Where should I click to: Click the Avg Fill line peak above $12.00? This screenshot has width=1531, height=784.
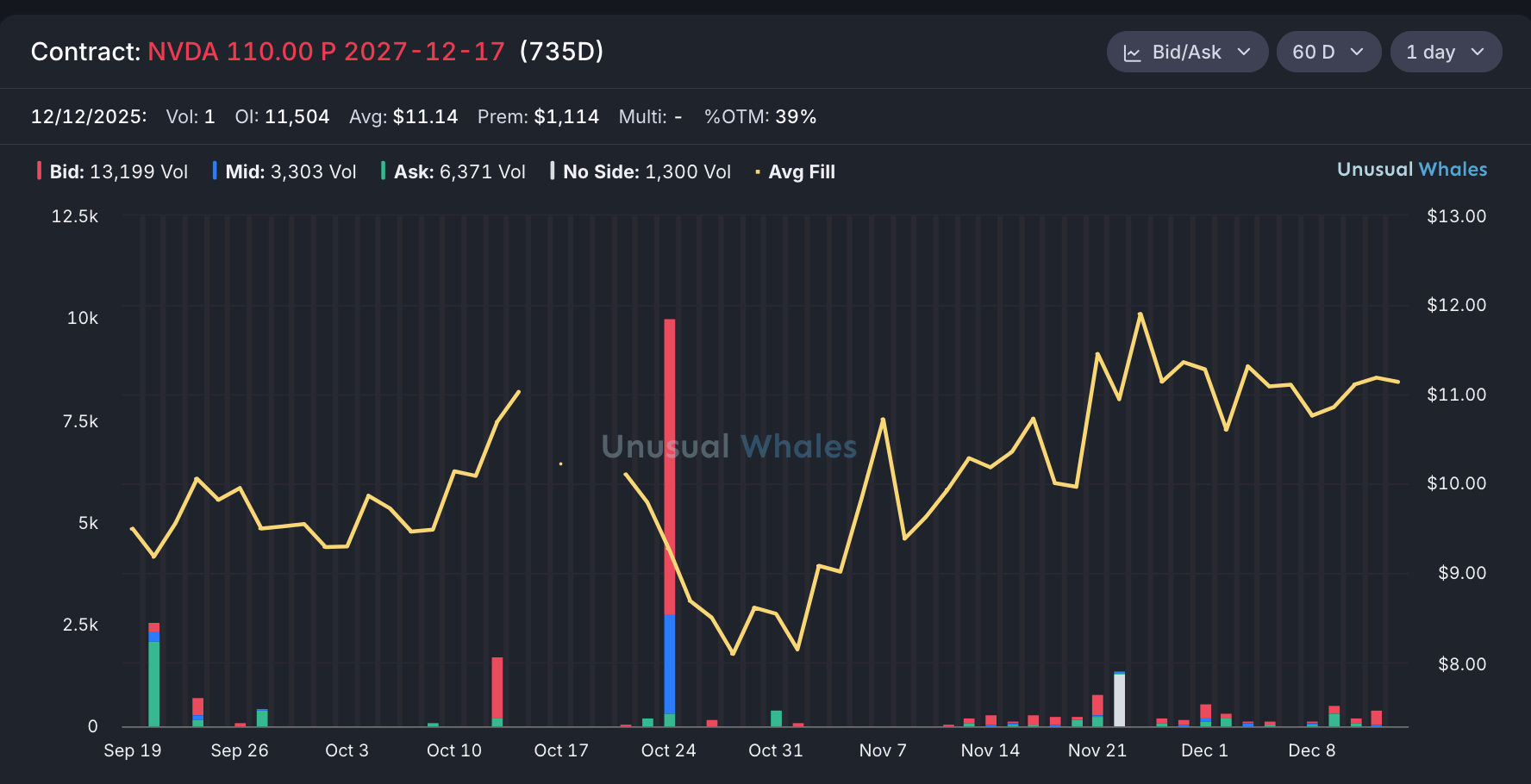pos(1140,314)
